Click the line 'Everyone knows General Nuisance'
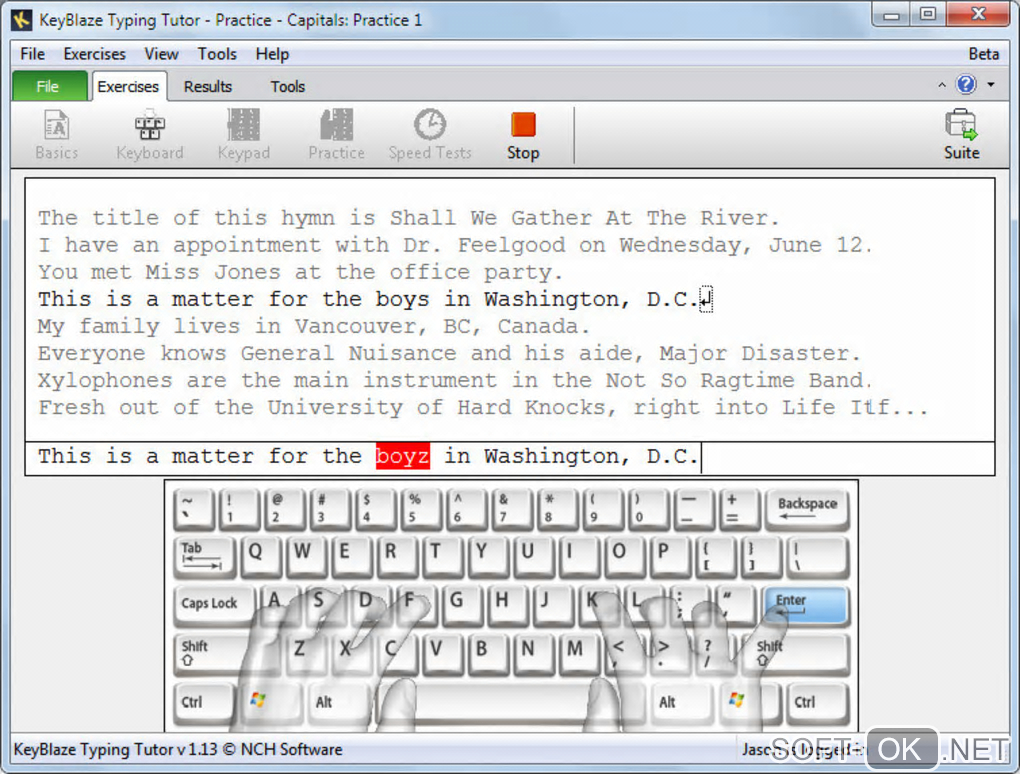This screenshot has width=1020, height=774. click(449, 353)
